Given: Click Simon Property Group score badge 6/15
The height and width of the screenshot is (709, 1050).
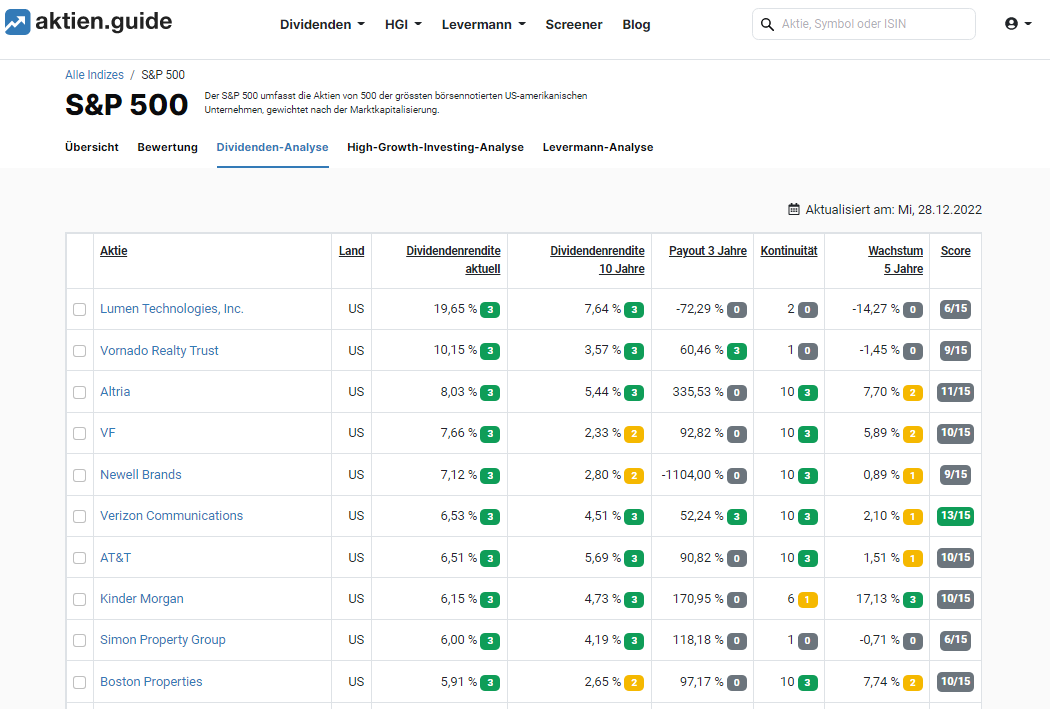Looking at the screenshot, I should 955,639.
